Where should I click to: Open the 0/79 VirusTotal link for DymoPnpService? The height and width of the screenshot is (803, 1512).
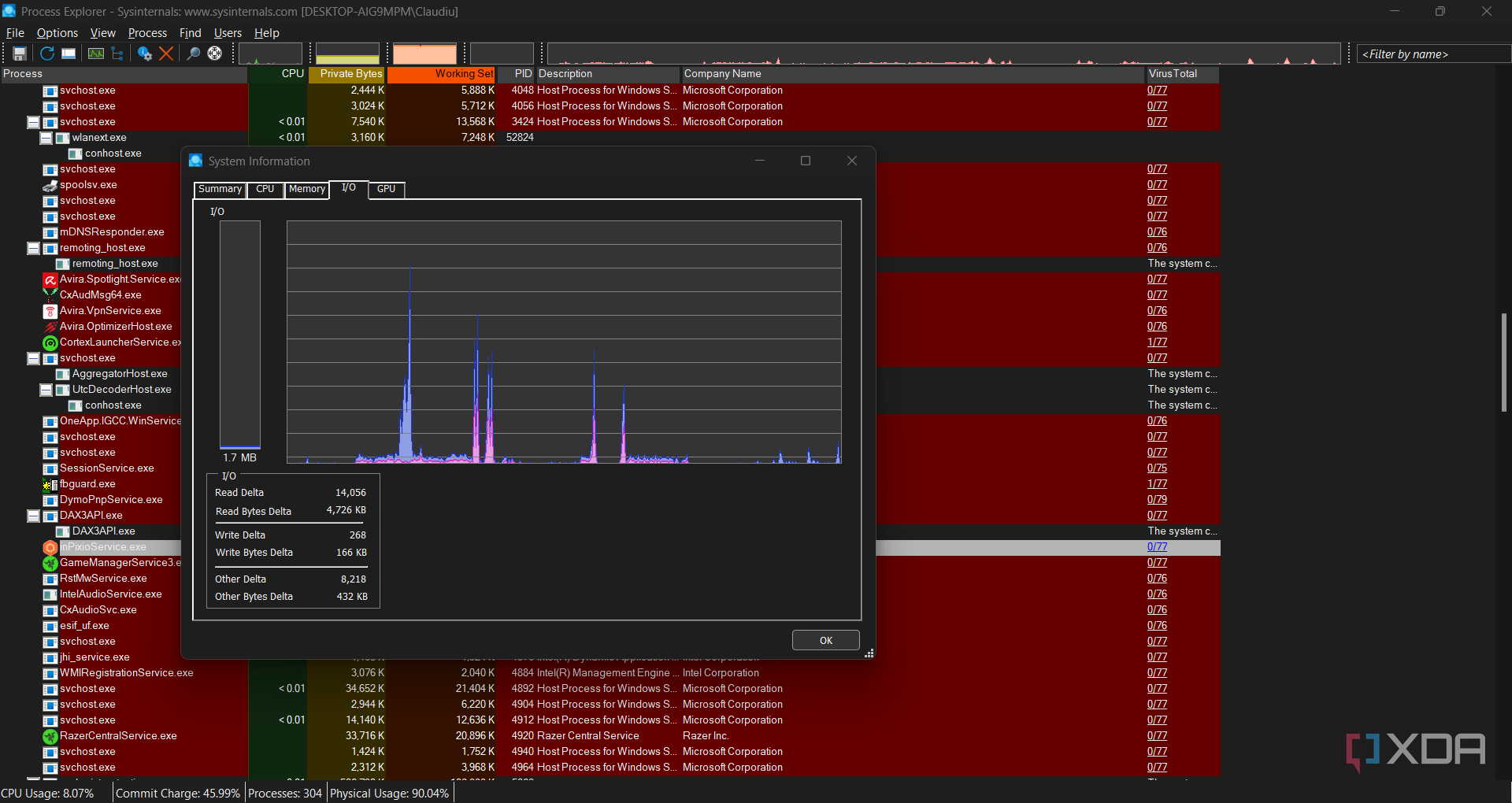click(x=1157, y=500)
